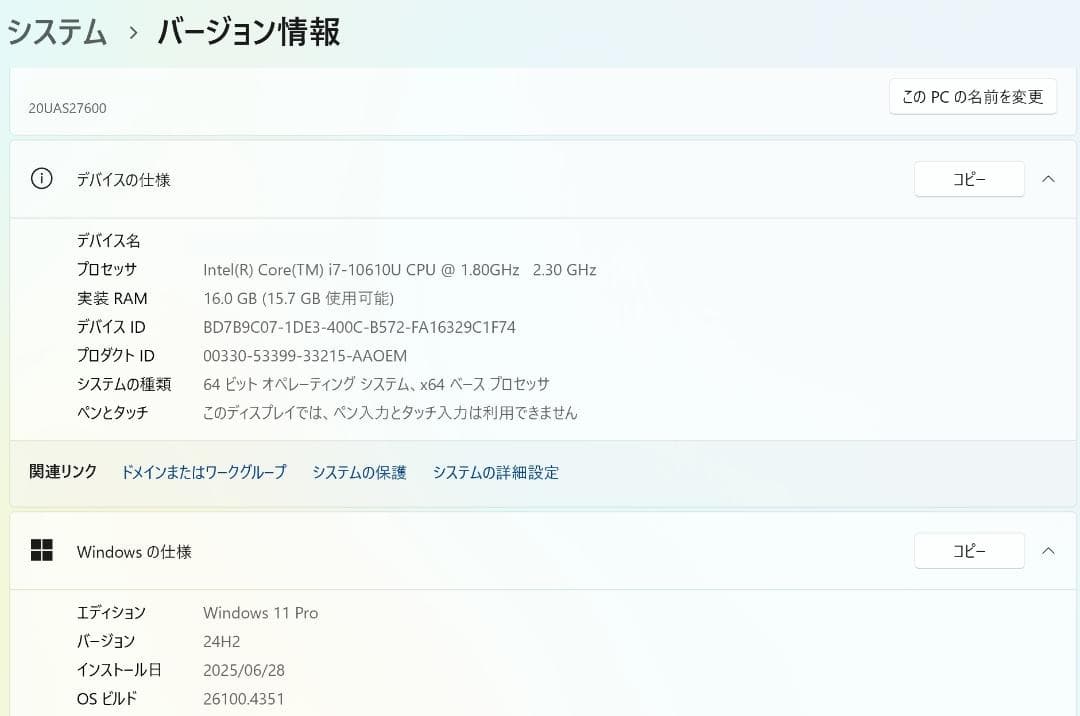Open the システムの保護 link
This screenshot has width=1080, height=716.
358,472
